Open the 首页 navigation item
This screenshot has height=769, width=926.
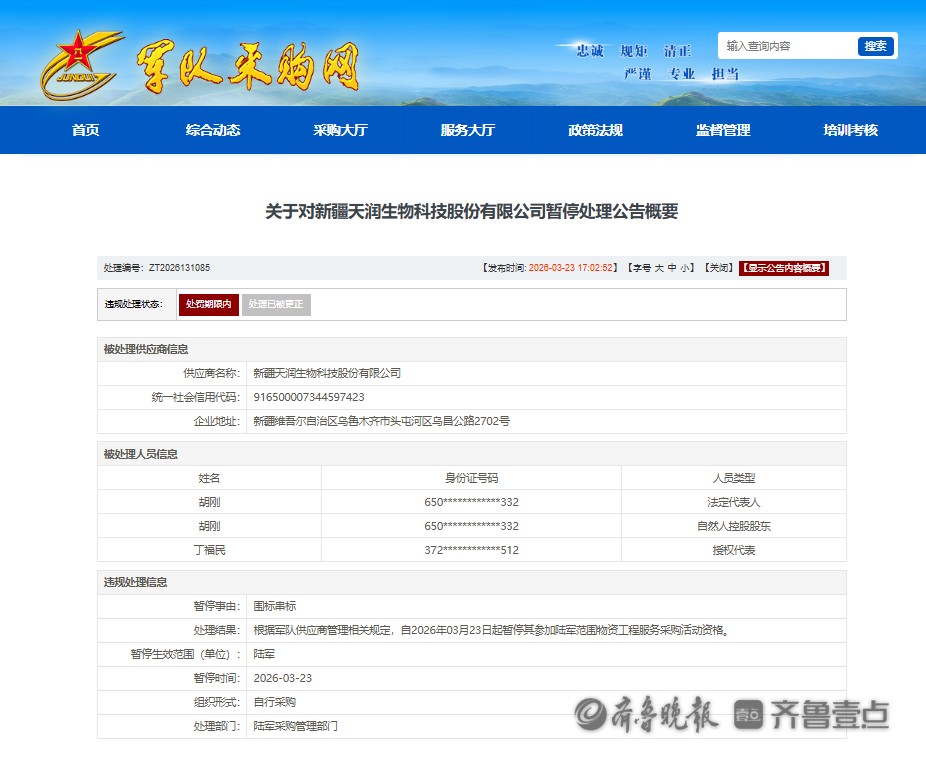86,130
